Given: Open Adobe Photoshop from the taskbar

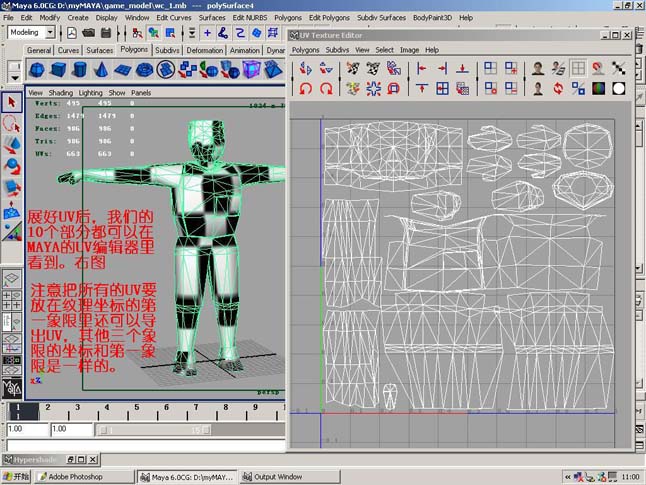Looking at the screenshot, I should 85,477.
